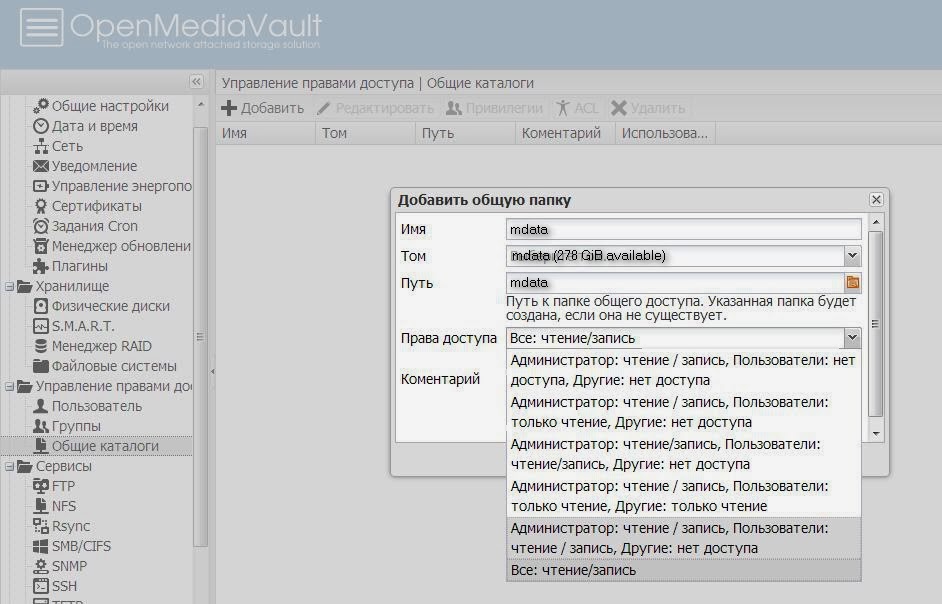942x604 pixels.
Task: Open the Update Manager icon
Action: (40, 246)
